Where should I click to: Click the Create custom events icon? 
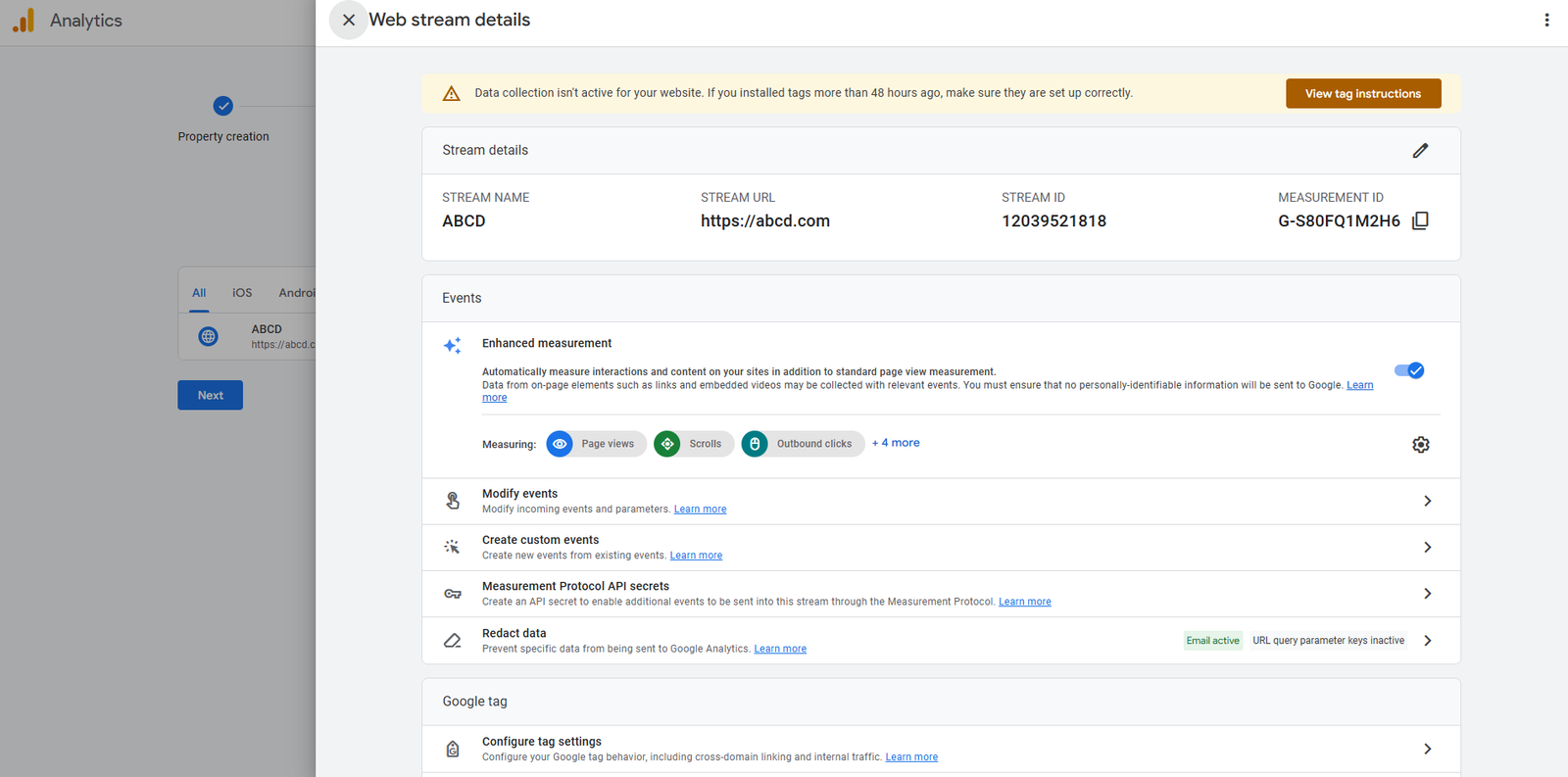coord(452,547)
